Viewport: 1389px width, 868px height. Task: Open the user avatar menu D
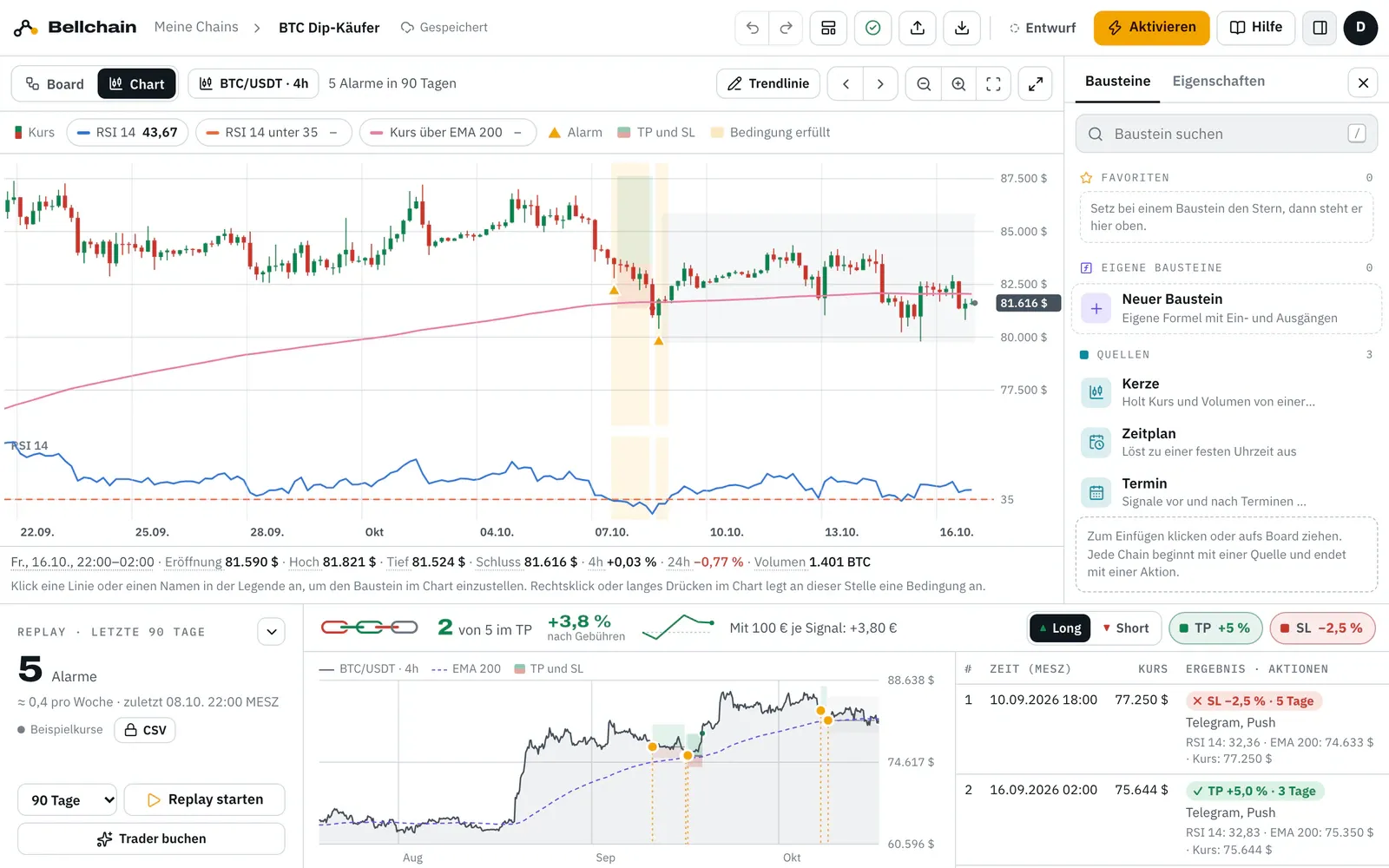[x=1360, y=28]
